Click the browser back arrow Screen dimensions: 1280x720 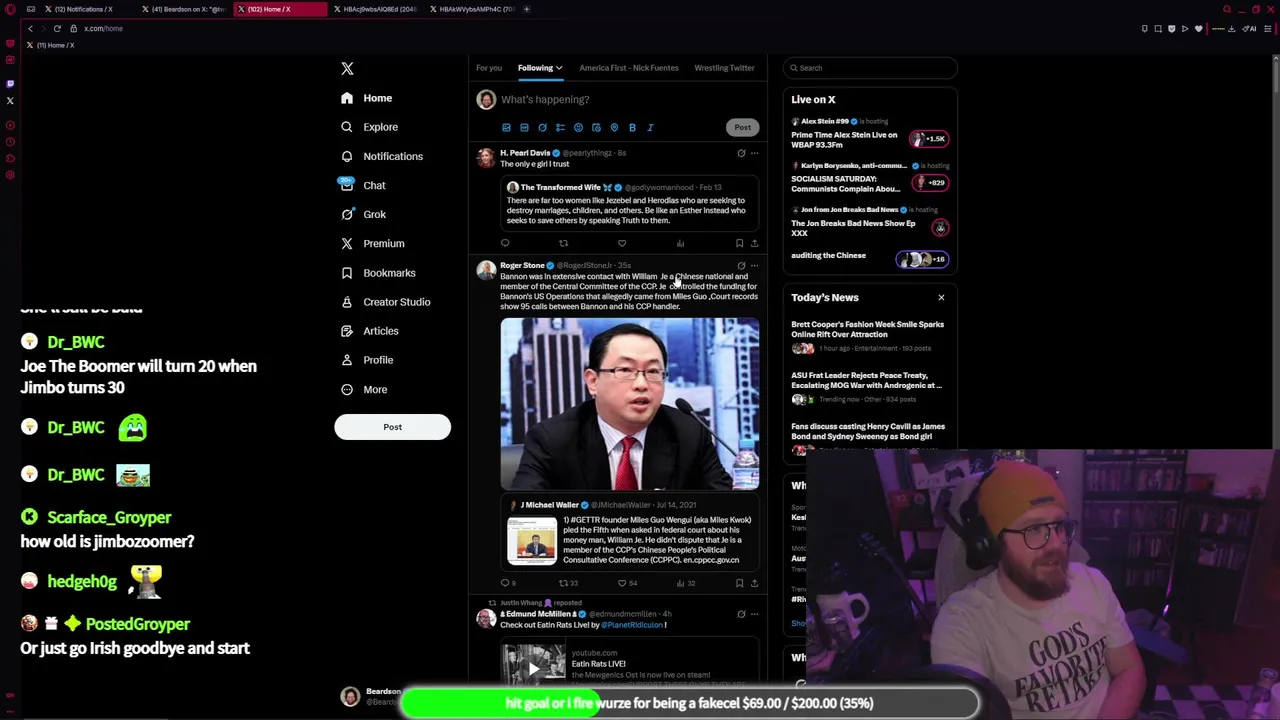(x=30, y=28)
